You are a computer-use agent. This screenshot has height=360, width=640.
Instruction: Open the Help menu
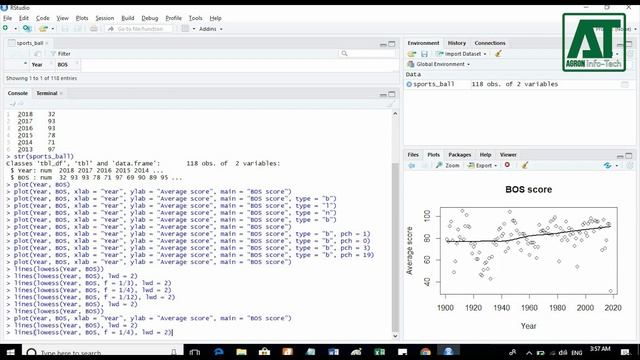click(216, 18)
